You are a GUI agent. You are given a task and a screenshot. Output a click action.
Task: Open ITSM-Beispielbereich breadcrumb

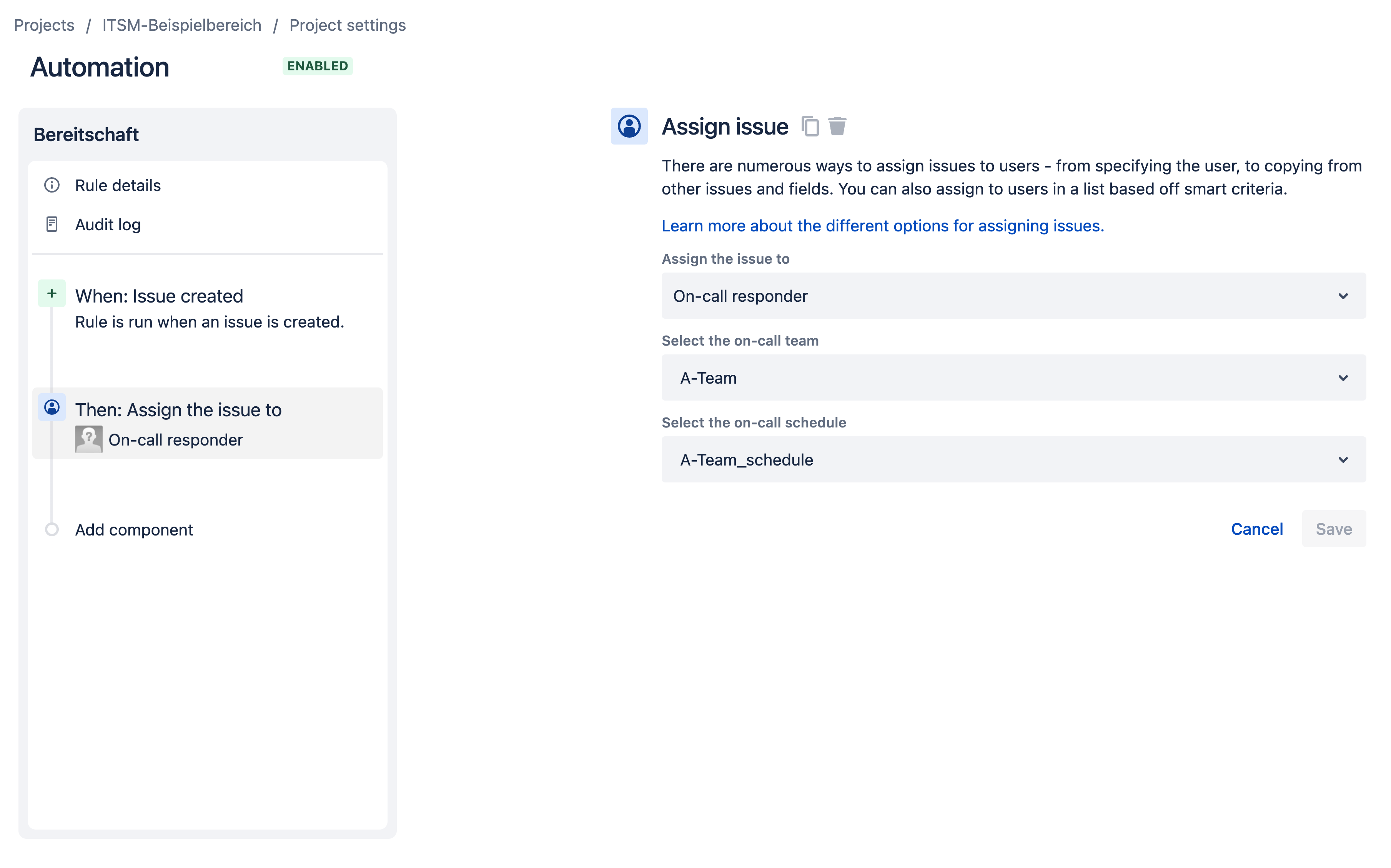181,25
